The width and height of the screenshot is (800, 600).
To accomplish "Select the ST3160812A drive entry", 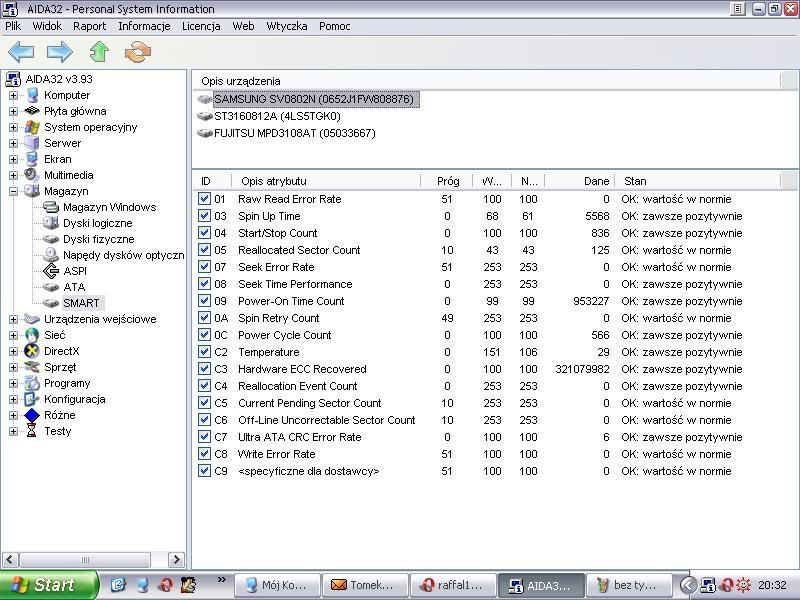I will (x=277, y=116).
